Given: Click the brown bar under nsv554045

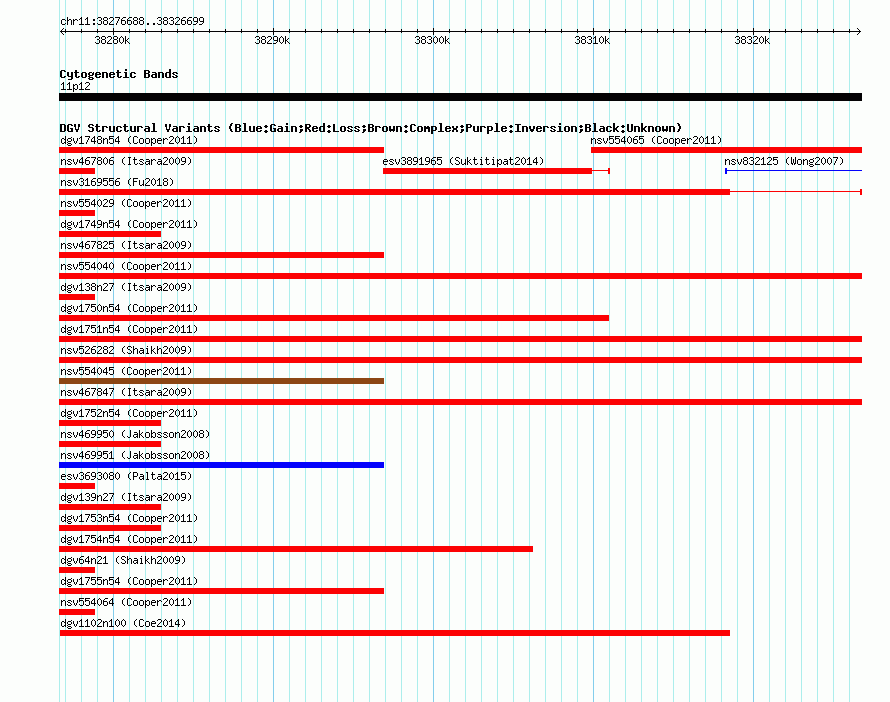Looking at the screenshot, I should tap(221, 381).
